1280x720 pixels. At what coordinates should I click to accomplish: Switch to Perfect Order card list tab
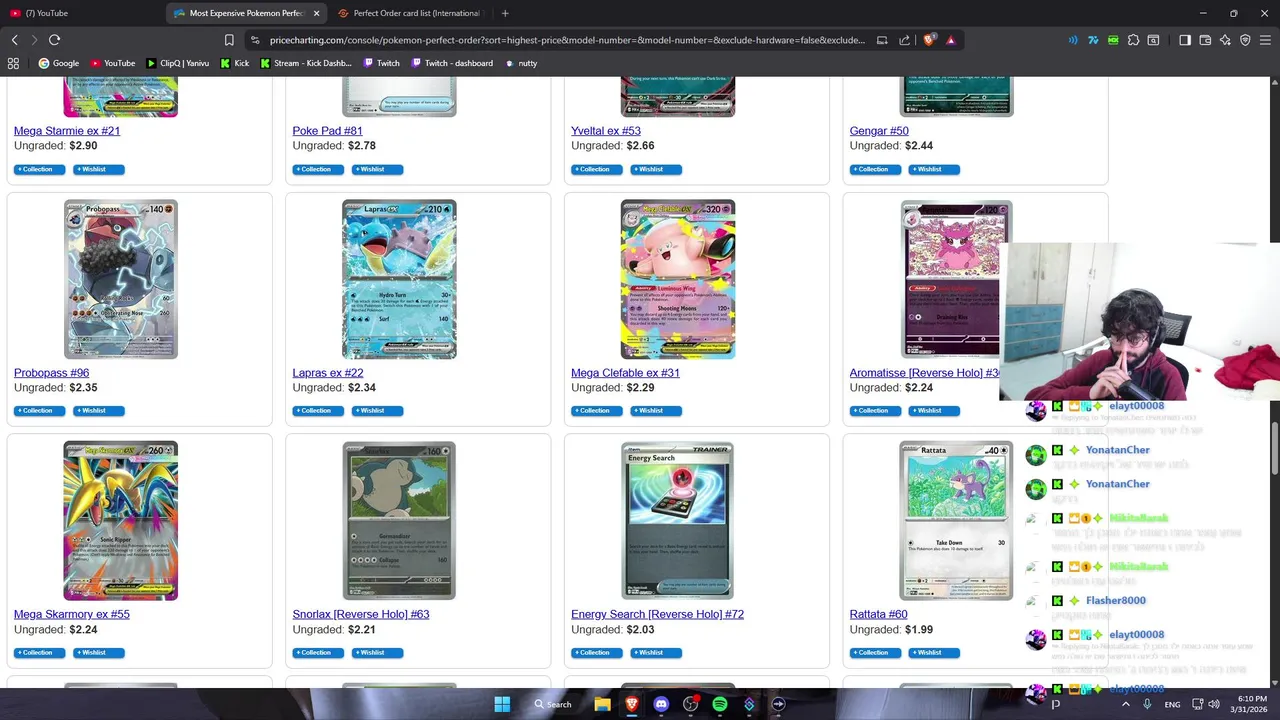410,13
